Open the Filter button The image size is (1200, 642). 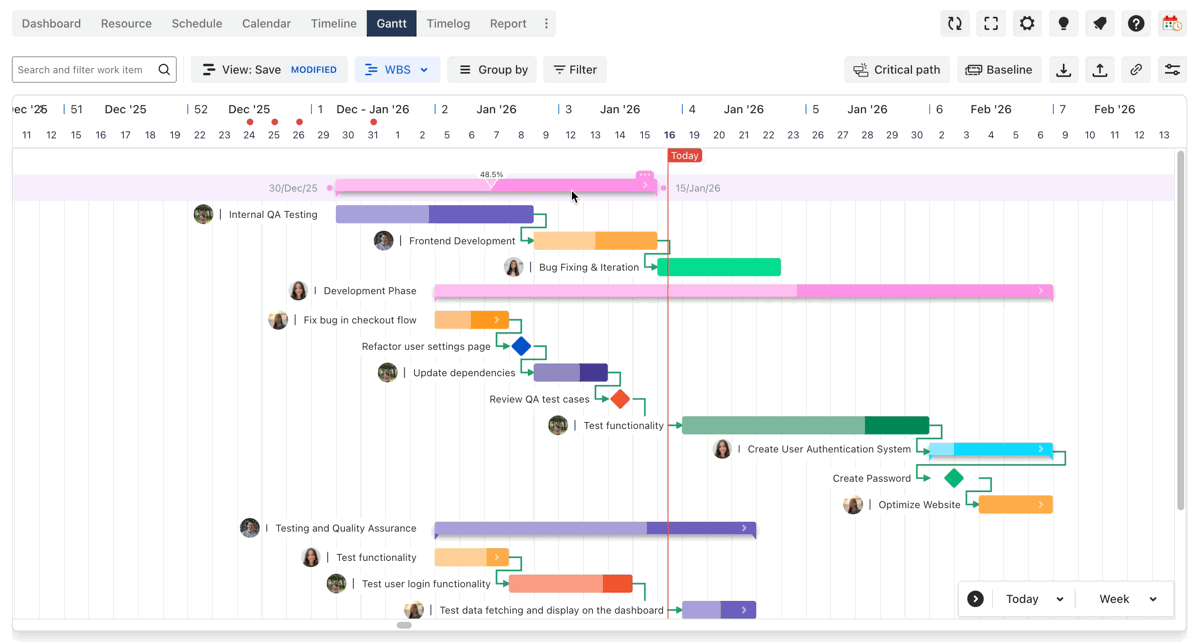click(x=575, y=70)
